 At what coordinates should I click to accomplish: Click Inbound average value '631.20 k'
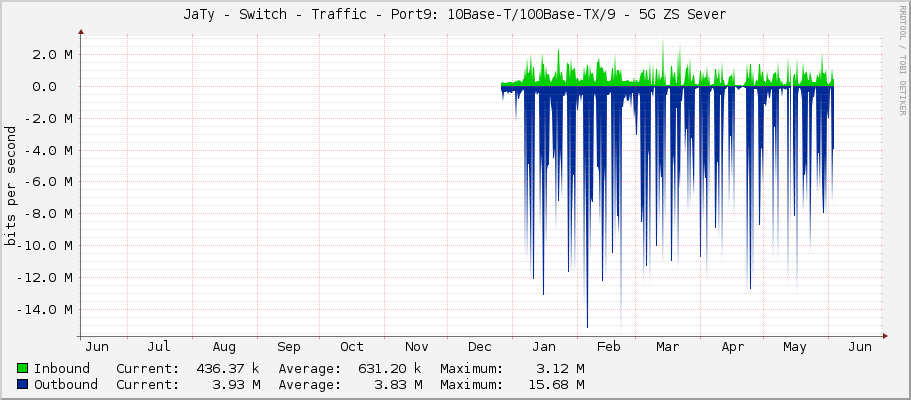(390, 368)
